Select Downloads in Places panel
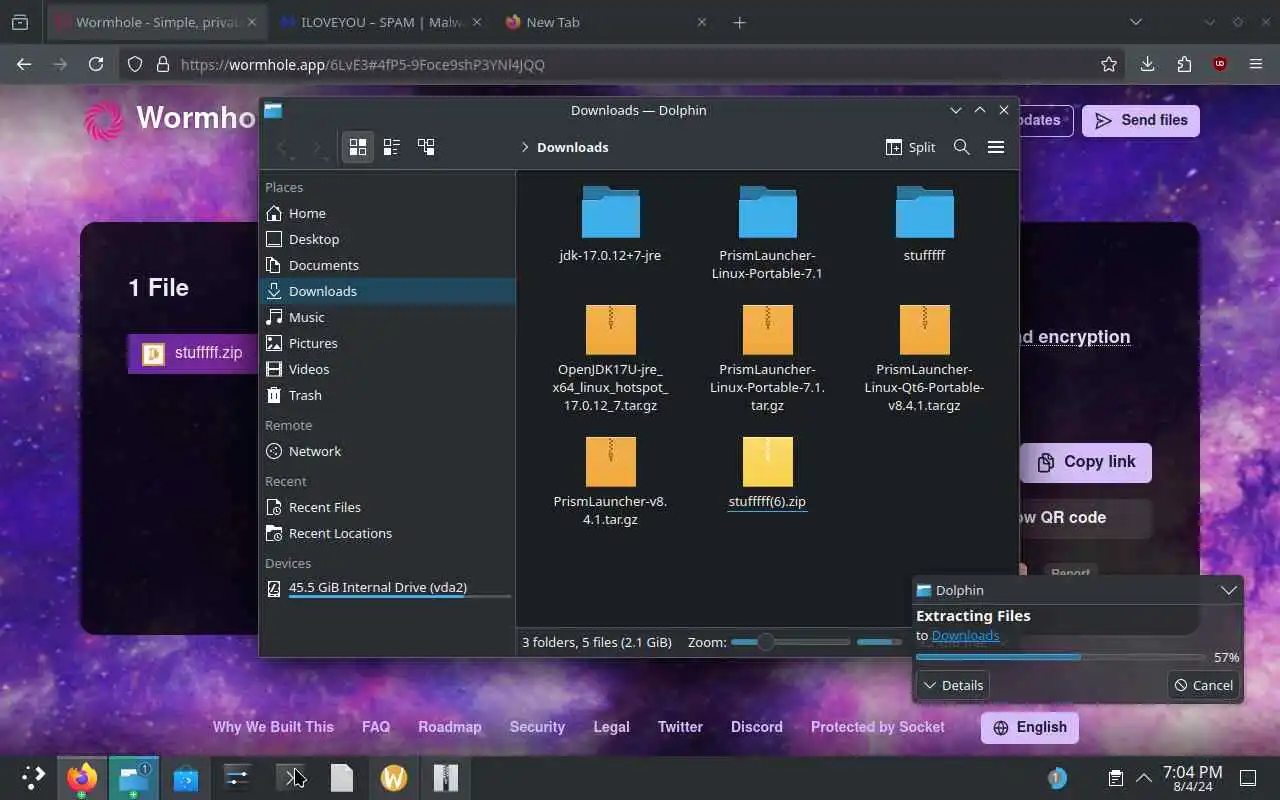The height and width of the screenshot is (800, 1280). [x=388, y=291]
